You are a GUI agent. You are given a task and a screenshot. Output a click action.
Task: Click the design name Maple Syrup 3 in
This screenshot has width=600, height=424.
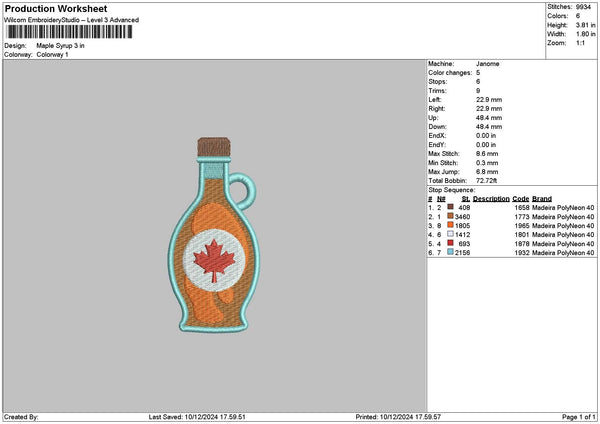[x=60, y=46]
